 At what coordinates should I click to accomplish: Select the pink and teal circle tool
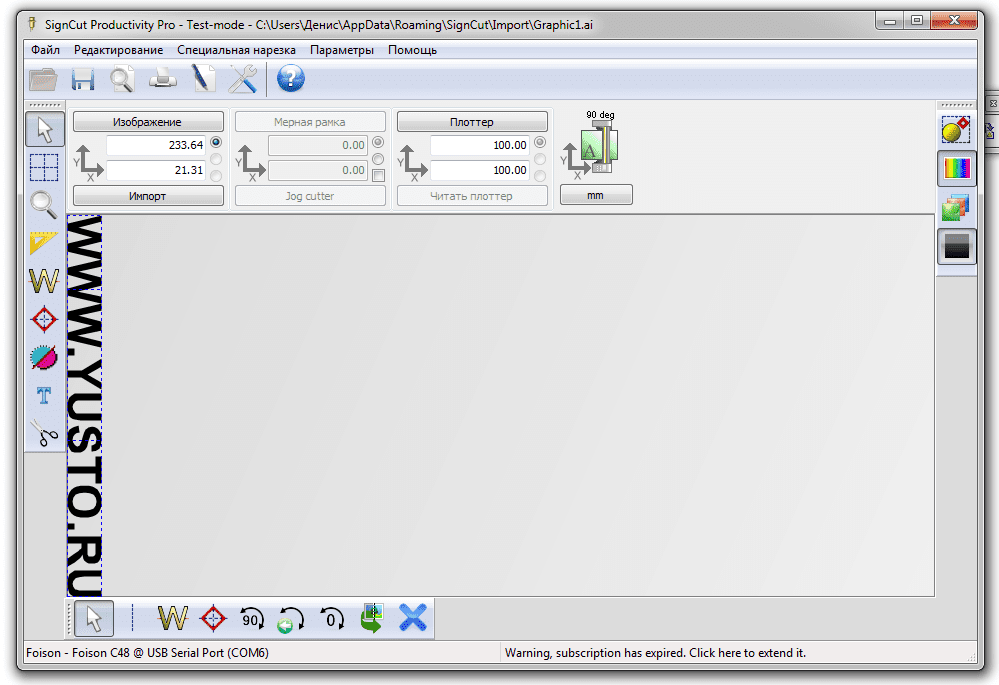click(x=44, y=357)
